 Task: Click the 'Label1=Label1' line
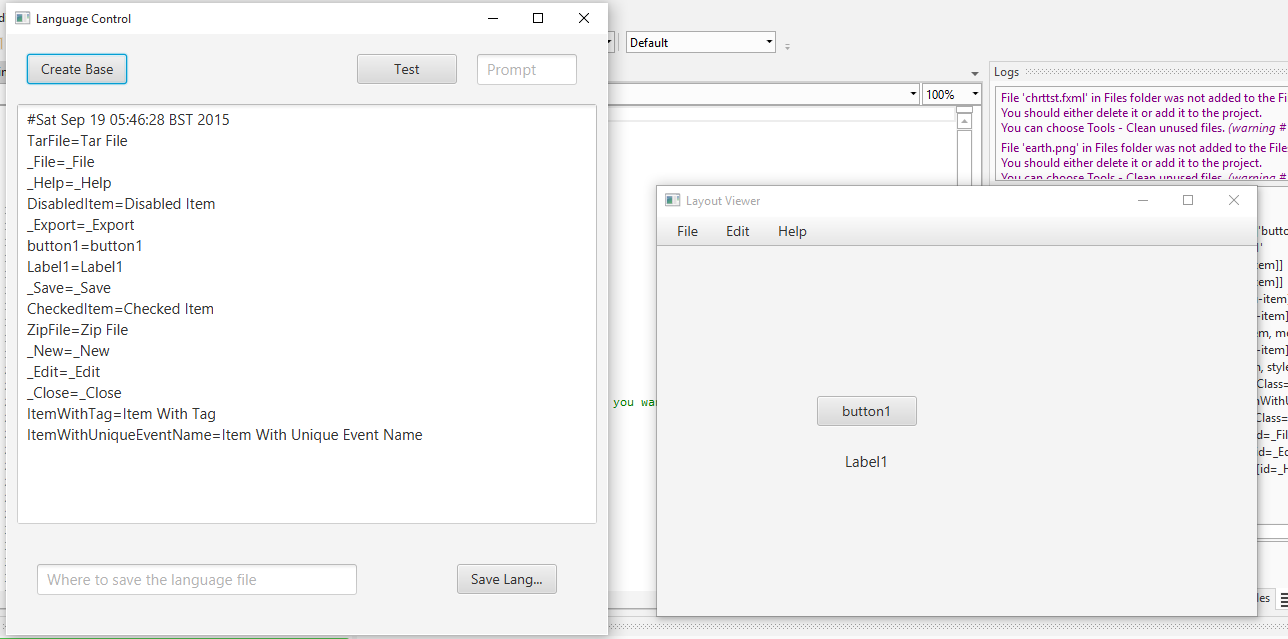point(75,267)
